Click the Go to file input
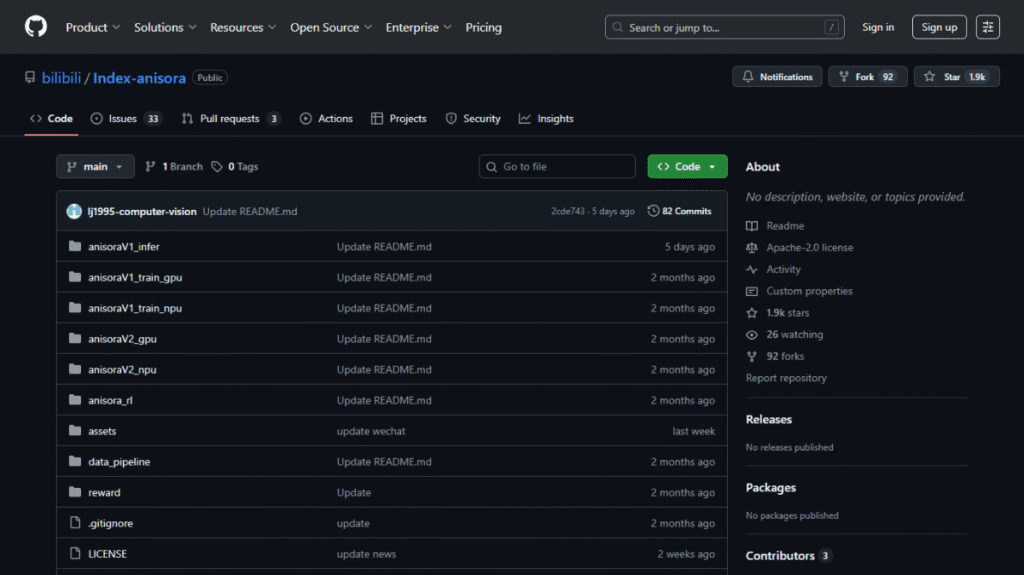The image size is (1024, 575). pos(557,167)
